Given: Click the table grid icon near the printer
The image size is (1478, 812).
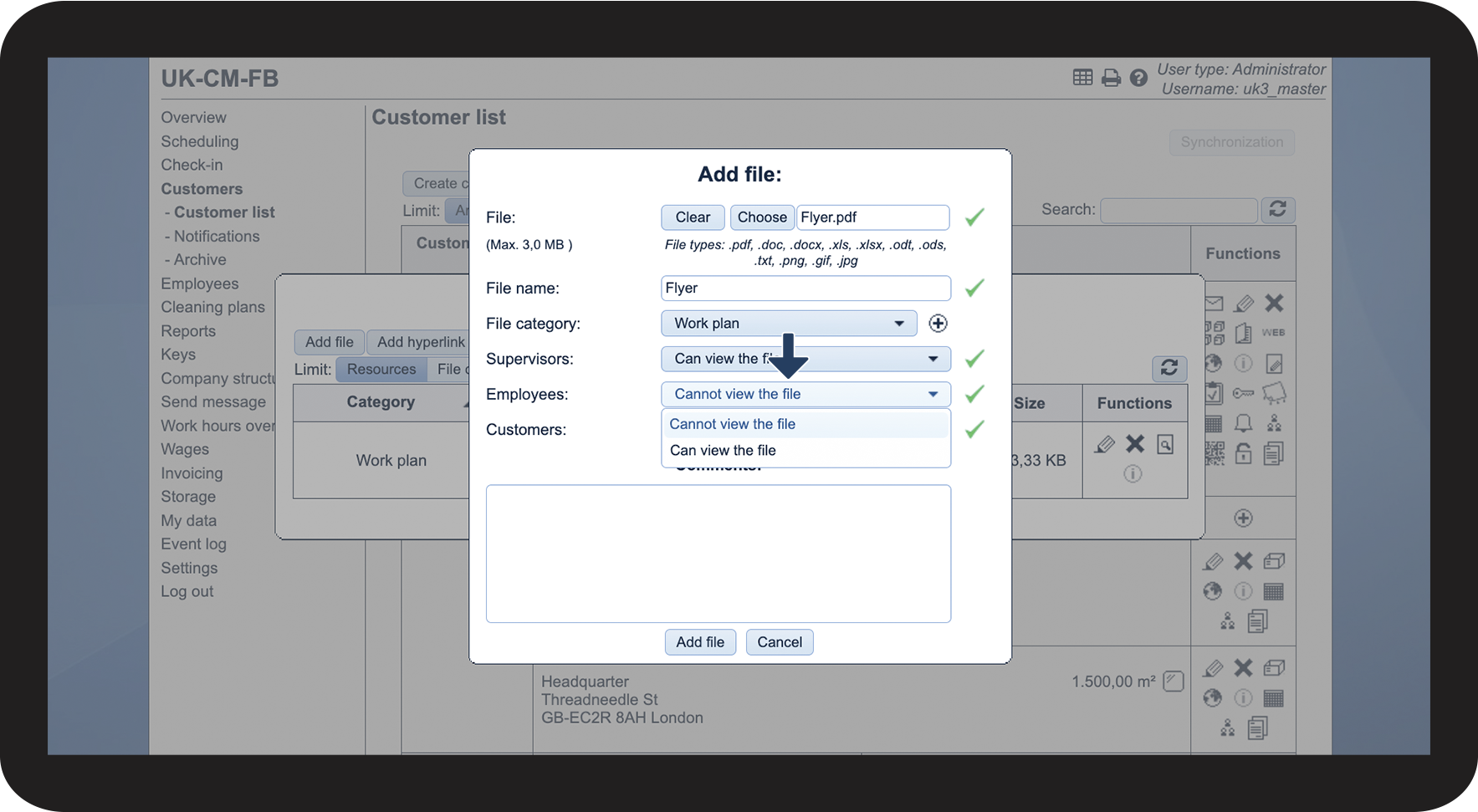Looking at the screenshot, I should (1082, 78).
